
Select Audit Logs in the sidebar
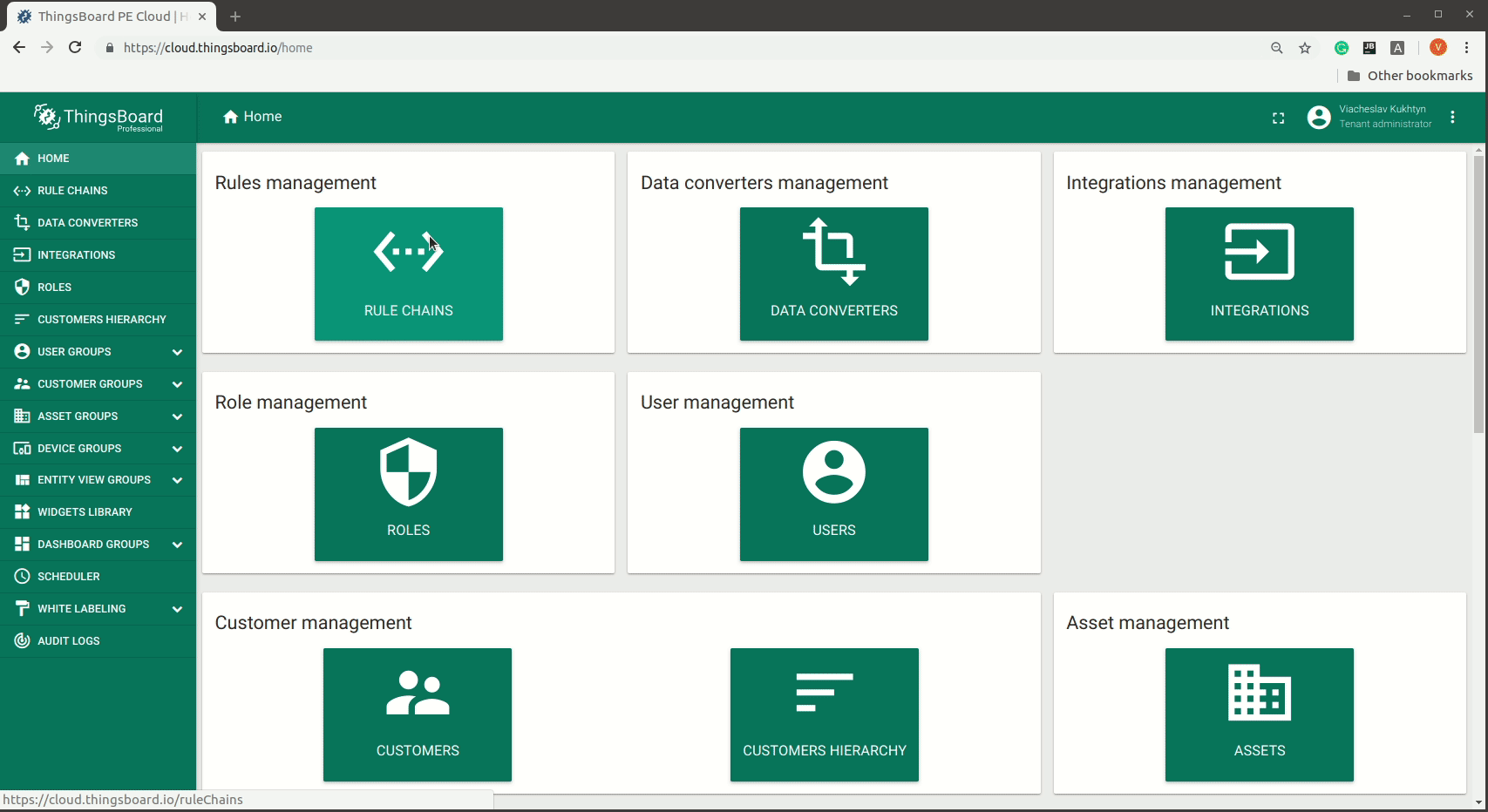(69, 641)
